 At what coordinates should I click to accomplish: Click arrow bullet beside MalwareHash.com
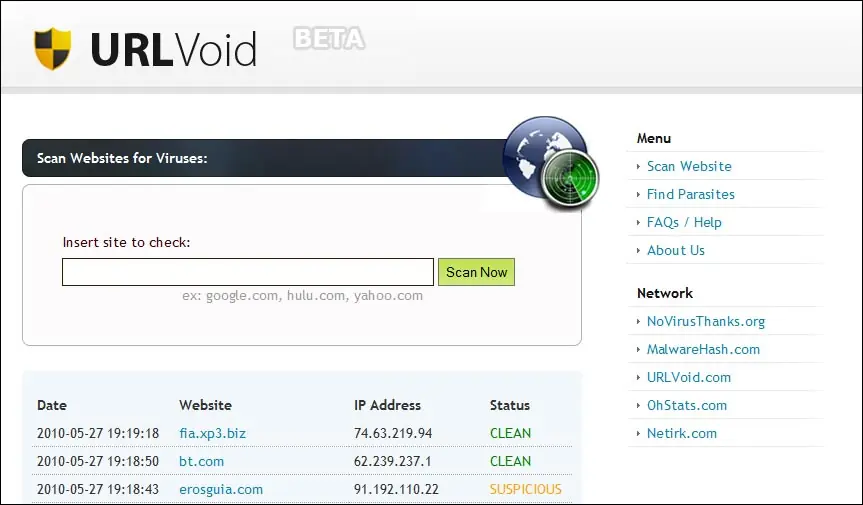(638, 349)
